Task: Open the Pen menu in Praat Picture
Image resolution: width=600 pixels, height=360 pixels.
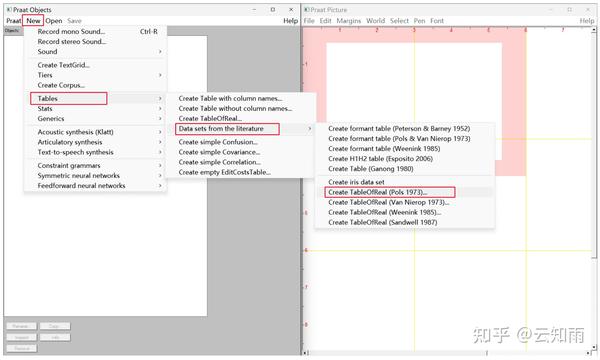Action: click(419, 21)
